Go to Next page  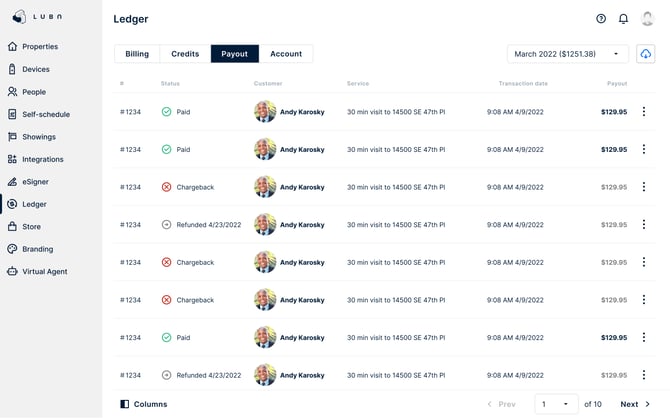(x=635, y=404)
